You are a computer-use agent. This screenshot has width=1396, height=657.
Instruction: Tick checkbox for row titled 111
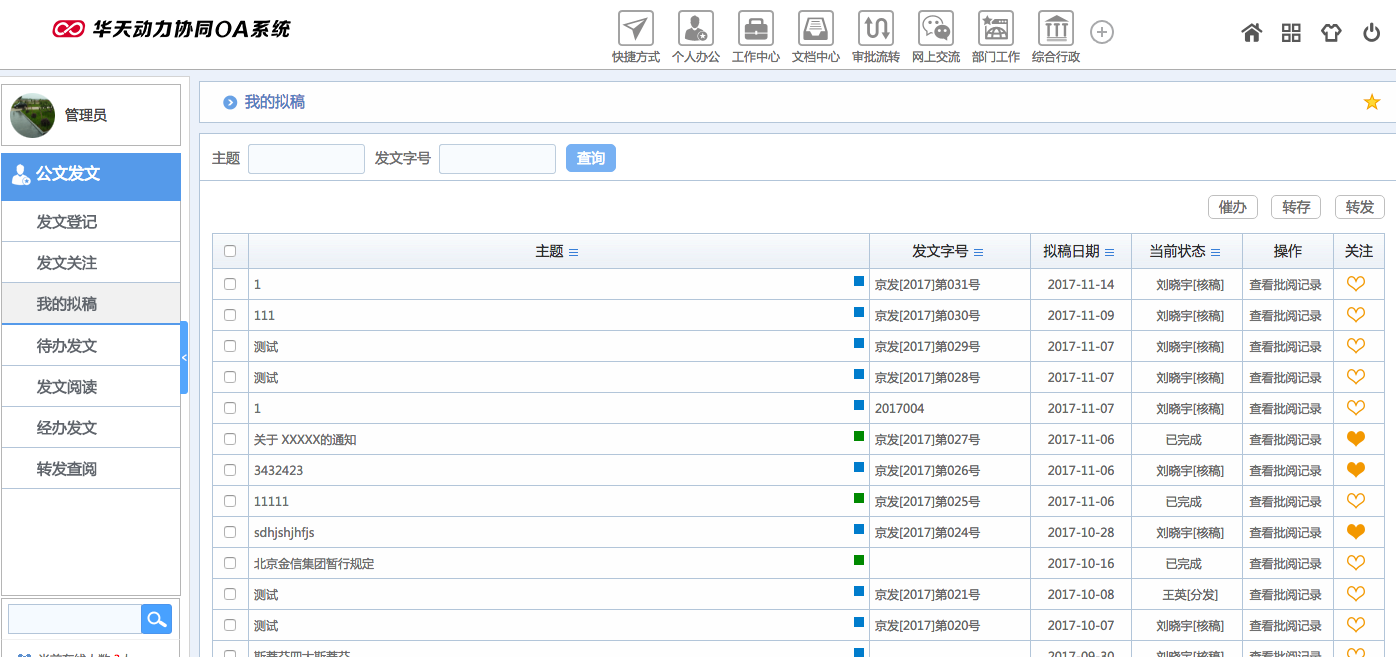[230, 315]
